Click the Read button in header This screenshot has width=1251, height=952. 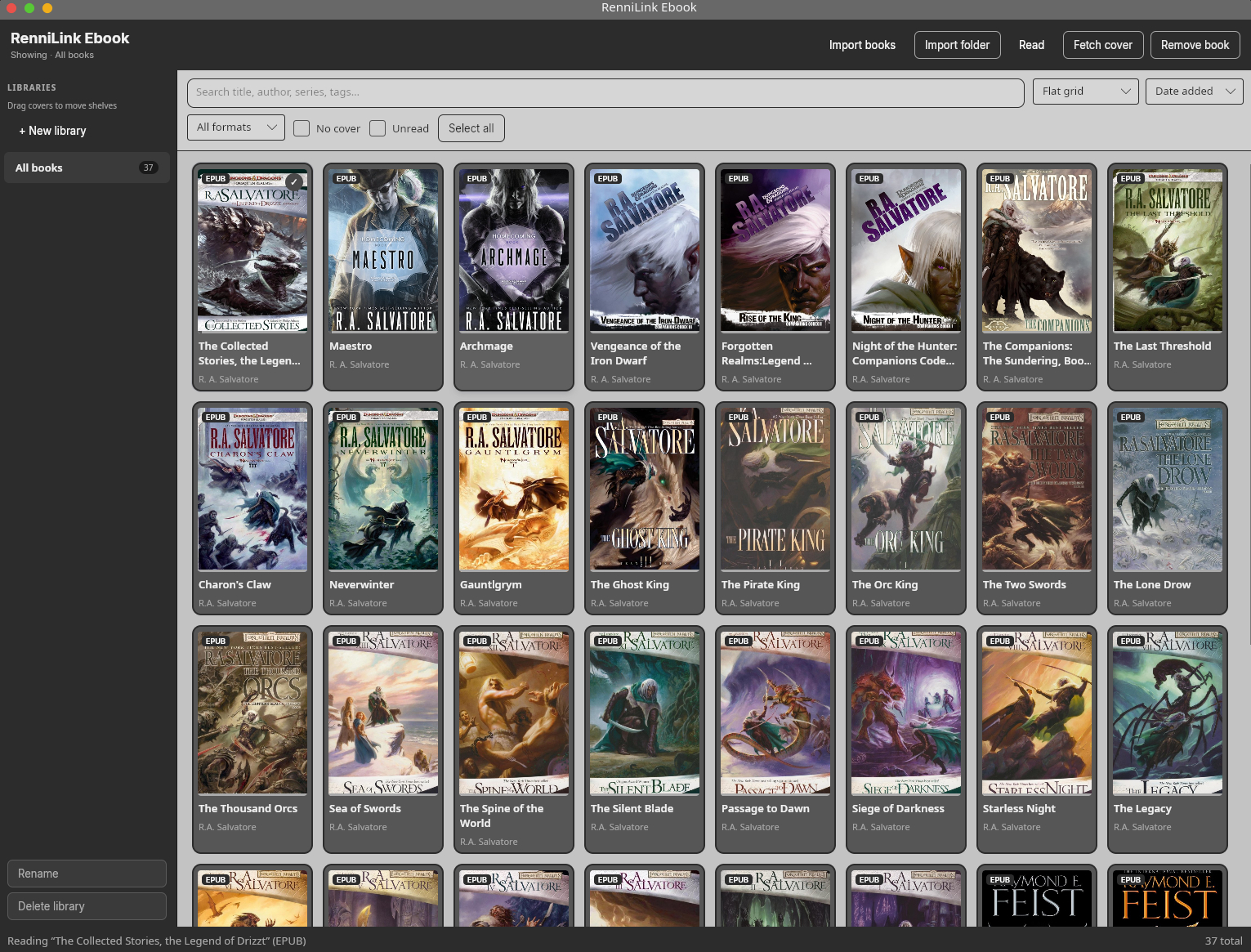(1031, 45)
